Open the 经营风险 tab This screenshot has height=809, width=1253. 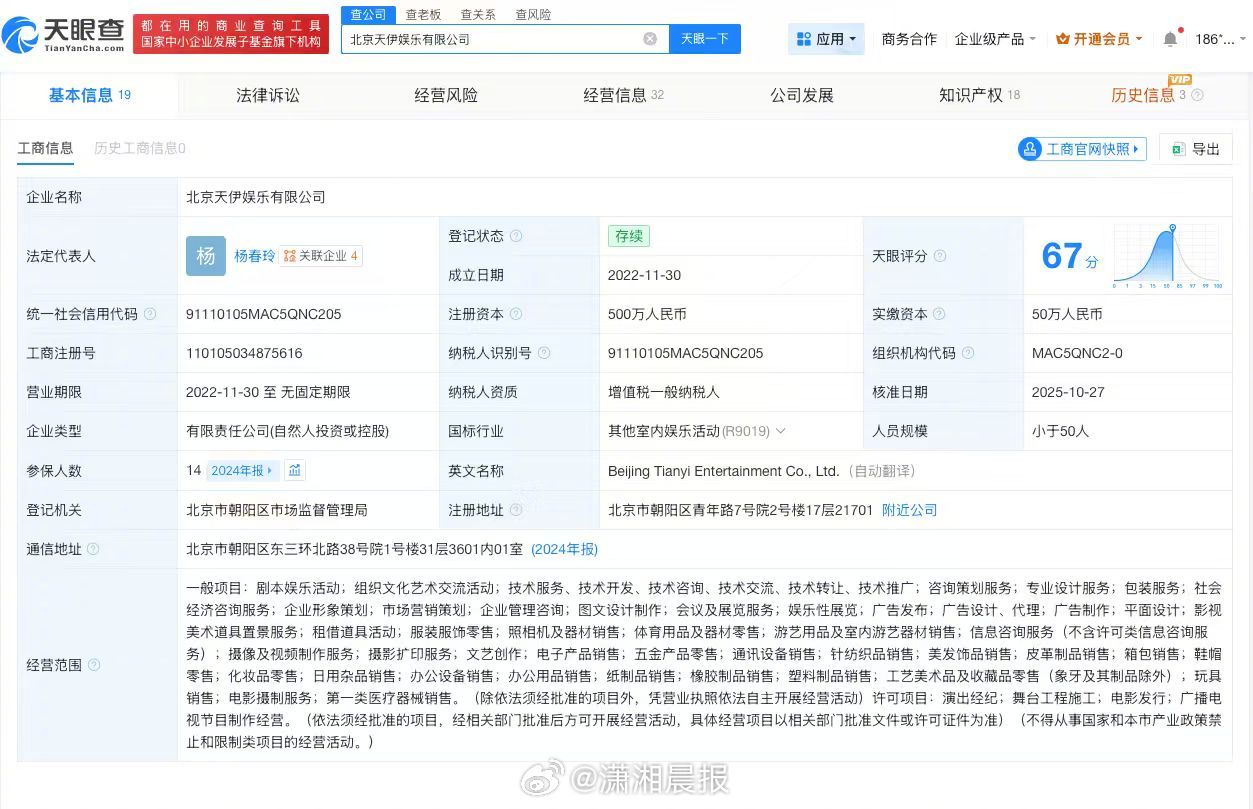[x=446, y=95]
